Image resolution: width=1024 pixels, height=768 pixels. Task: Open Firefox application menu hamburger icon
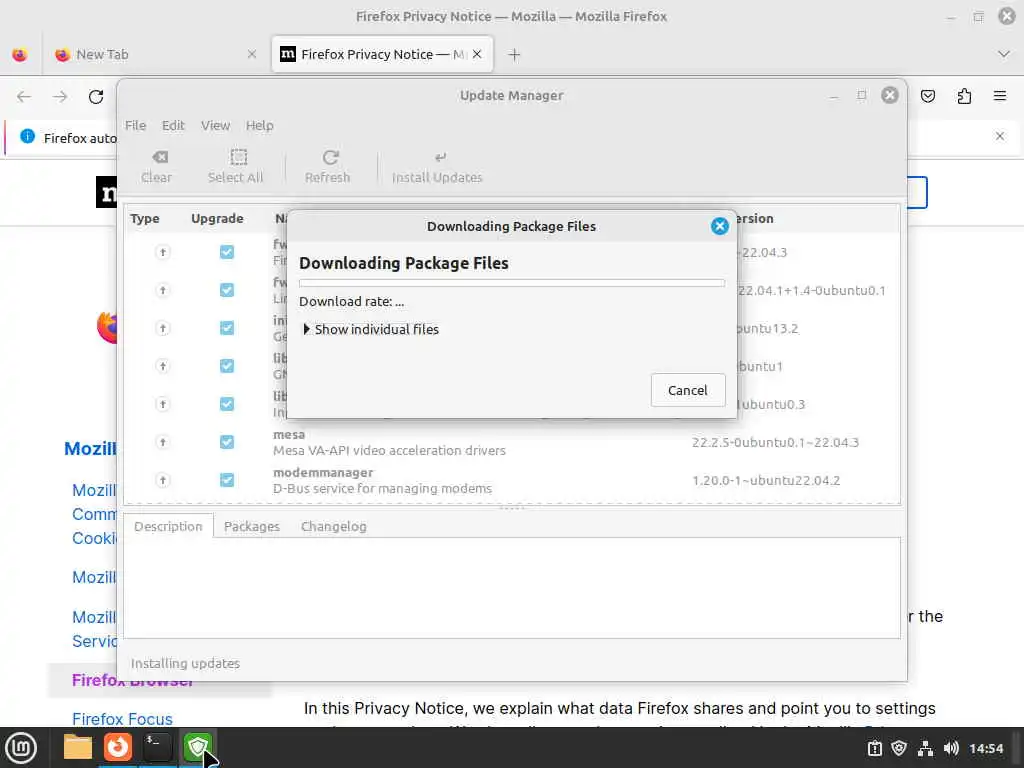[999, 97]
